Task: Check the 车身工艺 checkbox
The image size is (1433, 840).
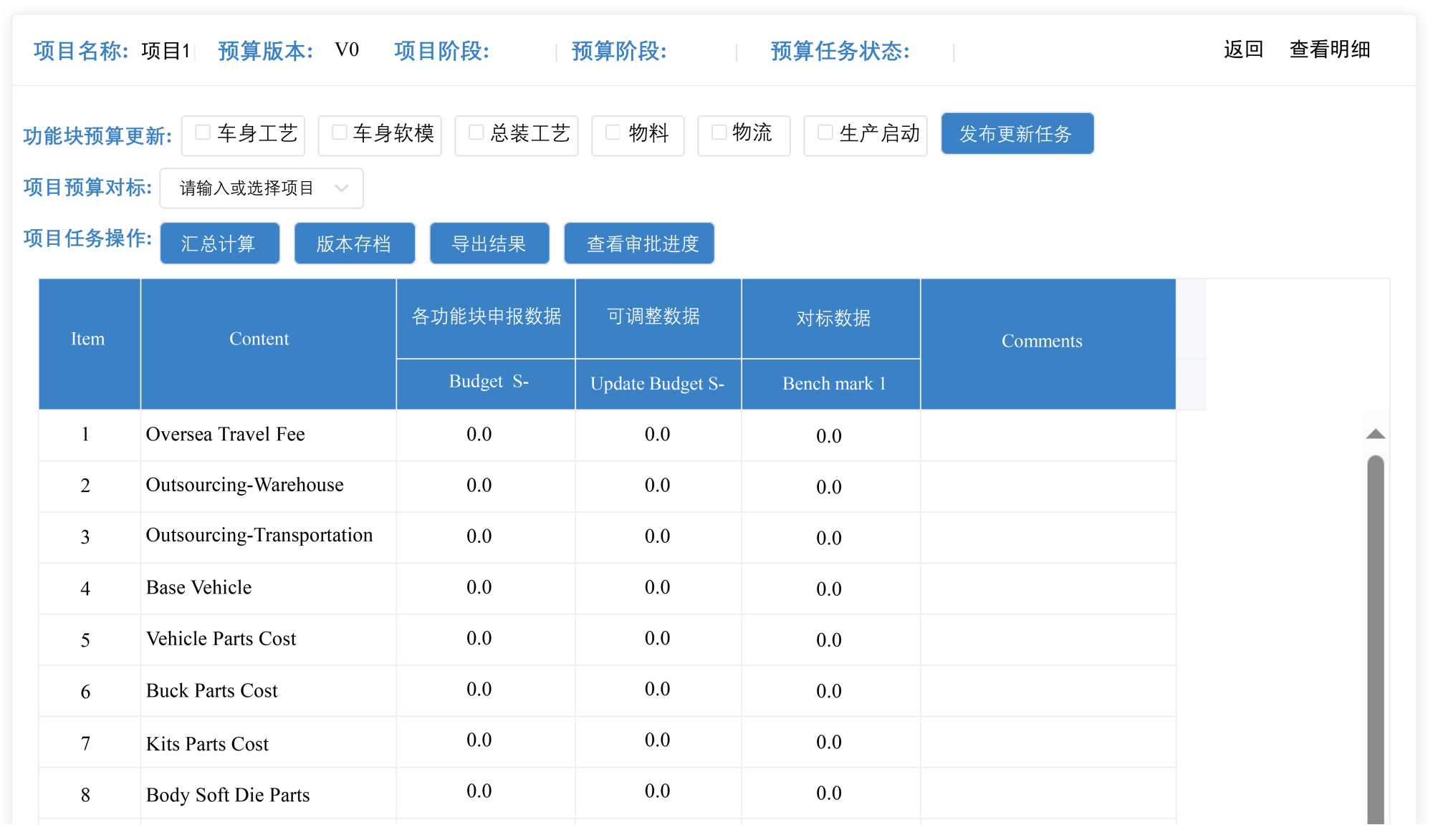Action: [x=203, y=132]
